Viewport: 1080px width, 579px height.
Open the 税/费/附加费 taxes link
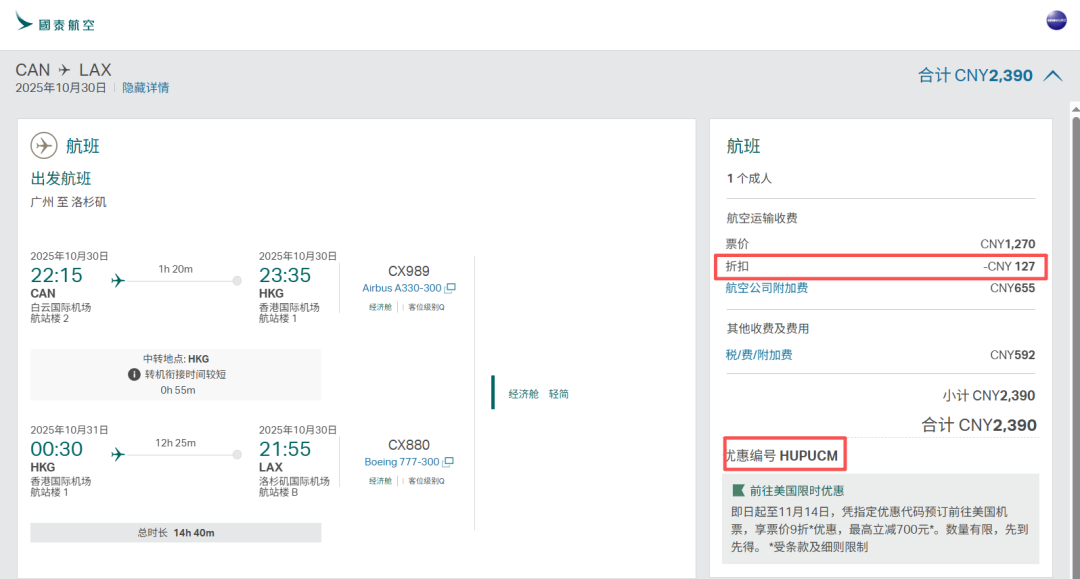[759, 355]
